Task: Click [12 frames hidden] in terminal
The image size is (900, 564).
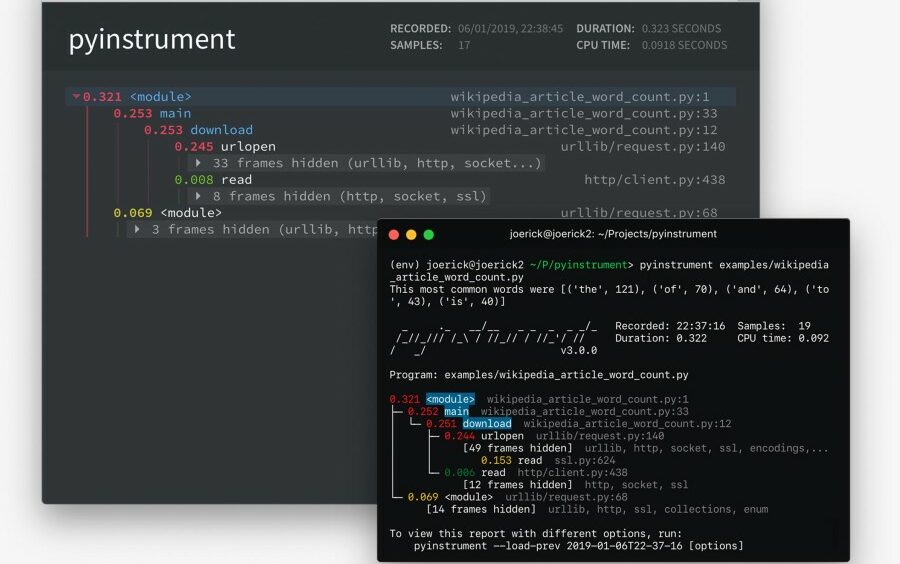Action: click(517, 485)
